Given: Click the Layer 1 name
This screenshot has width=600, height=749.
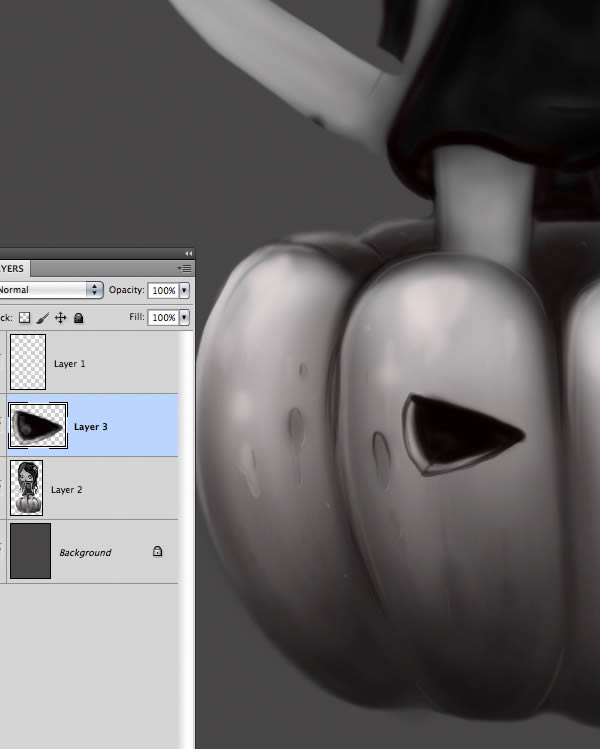Looking at the screenshot, I should [70, 364].
